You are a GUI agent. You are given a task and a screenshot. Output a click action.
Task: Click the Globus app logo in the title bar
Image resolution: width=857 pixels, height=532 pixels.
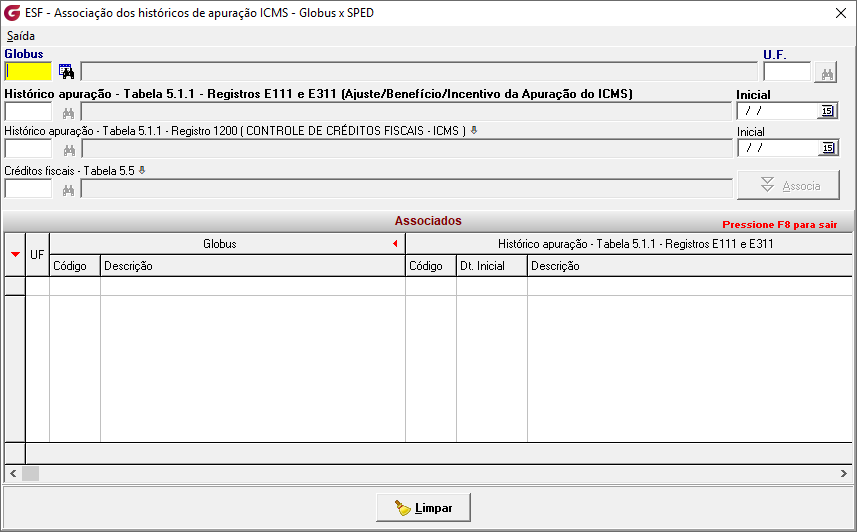12,13
